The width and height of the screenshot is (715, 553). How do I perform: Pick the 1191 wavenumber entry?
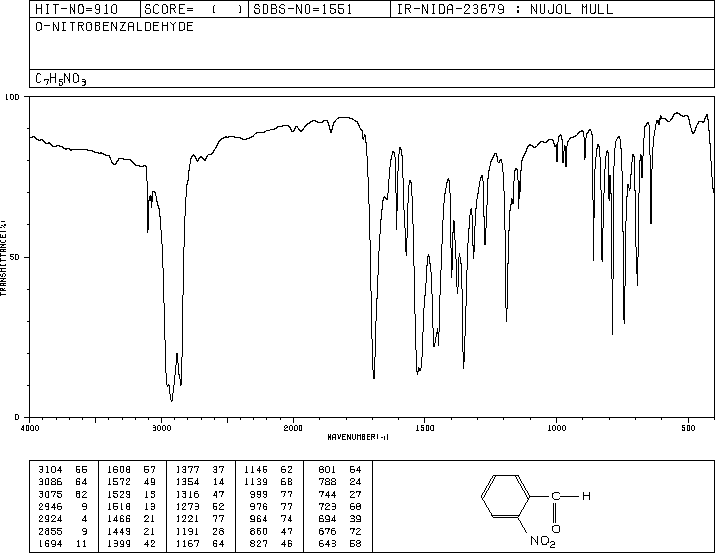click(187, 531)
